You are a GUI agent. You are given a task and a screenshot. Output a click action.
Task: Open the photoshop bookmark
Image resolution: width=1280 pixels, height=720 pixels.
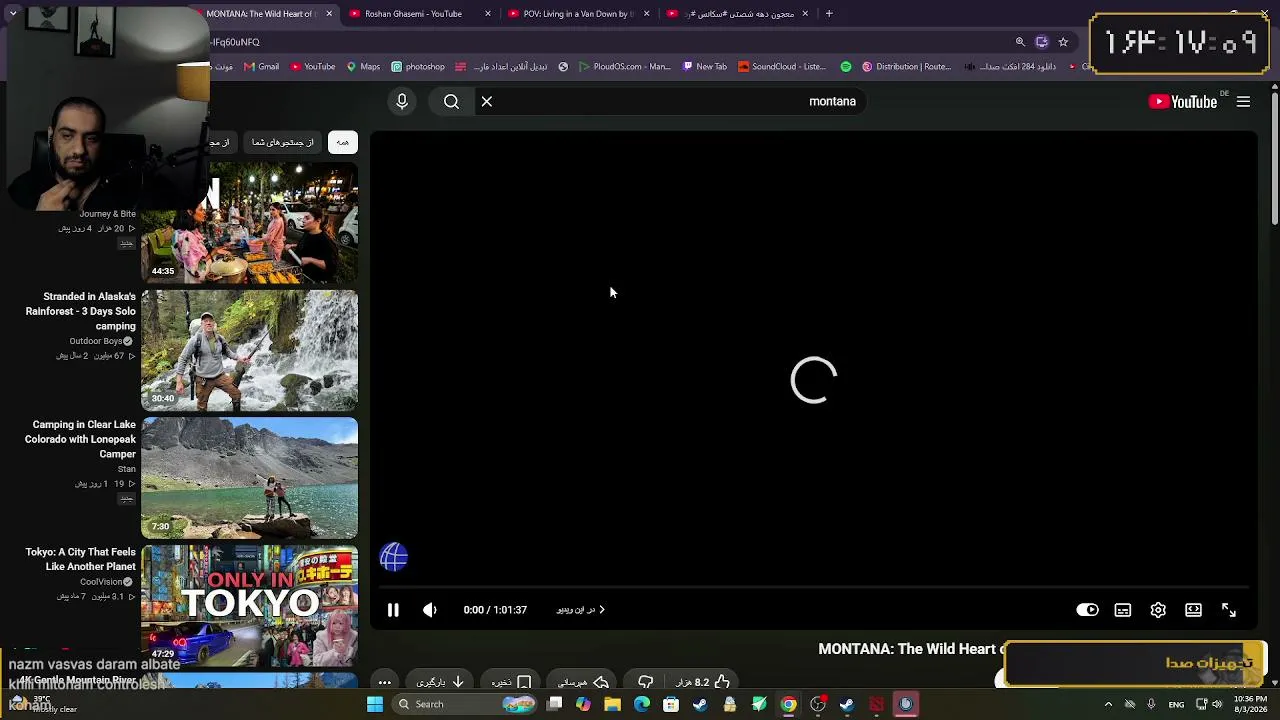click(418, 67)
